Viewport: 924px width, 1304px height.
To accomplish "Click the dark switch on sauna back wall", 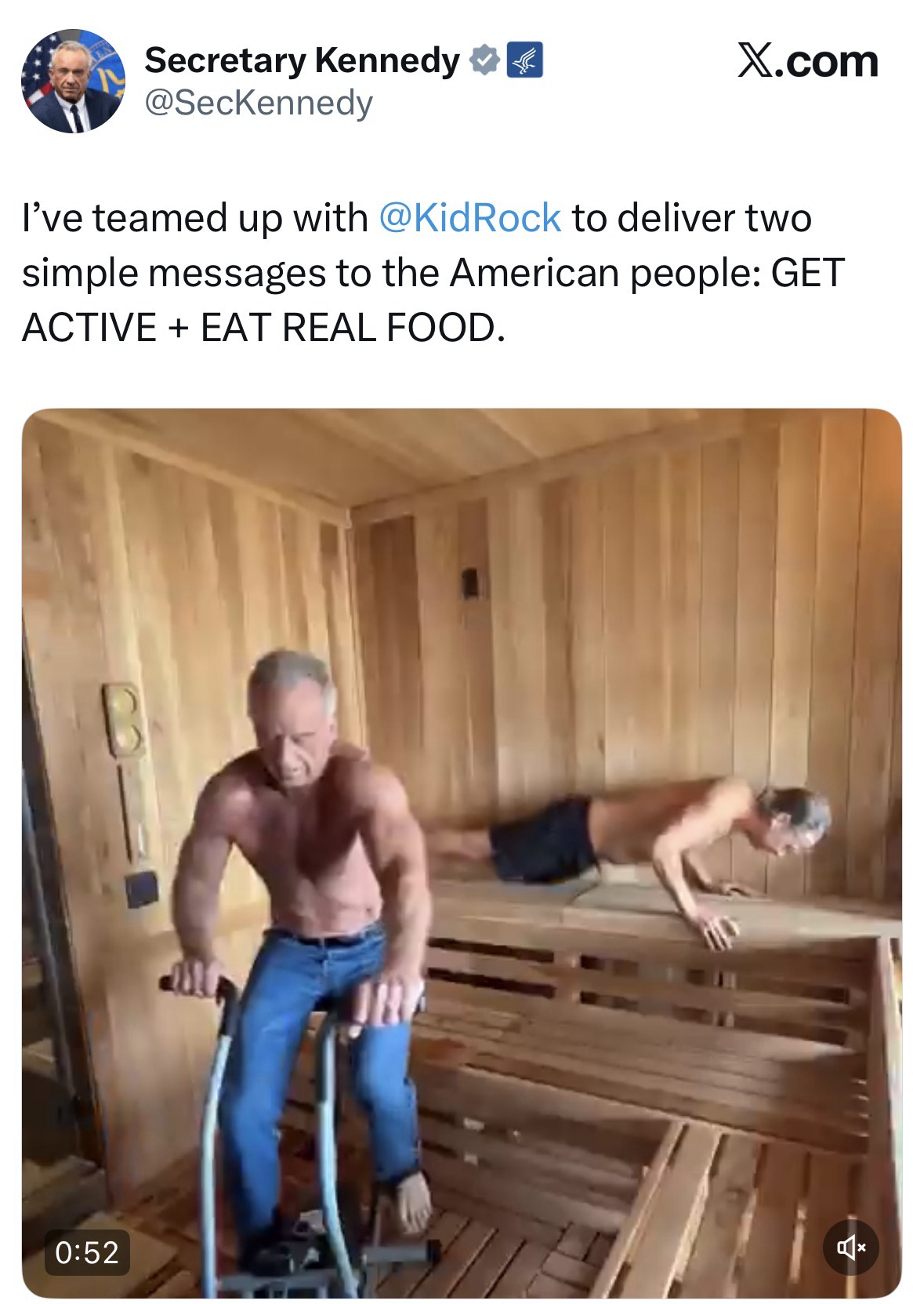I will pos(469,582).
